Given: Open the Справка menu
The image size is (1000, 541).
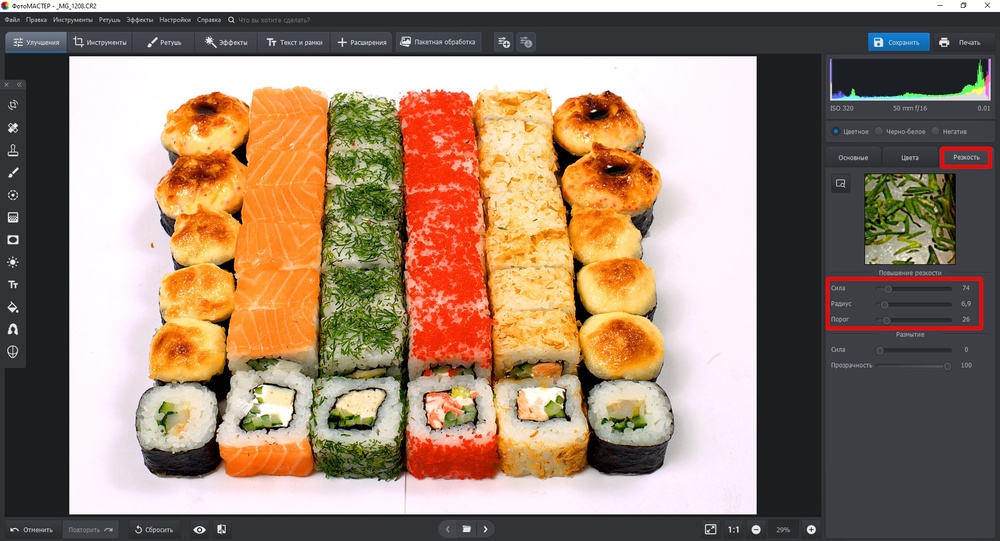Looking at the screenshot, I should click(209, 20).
